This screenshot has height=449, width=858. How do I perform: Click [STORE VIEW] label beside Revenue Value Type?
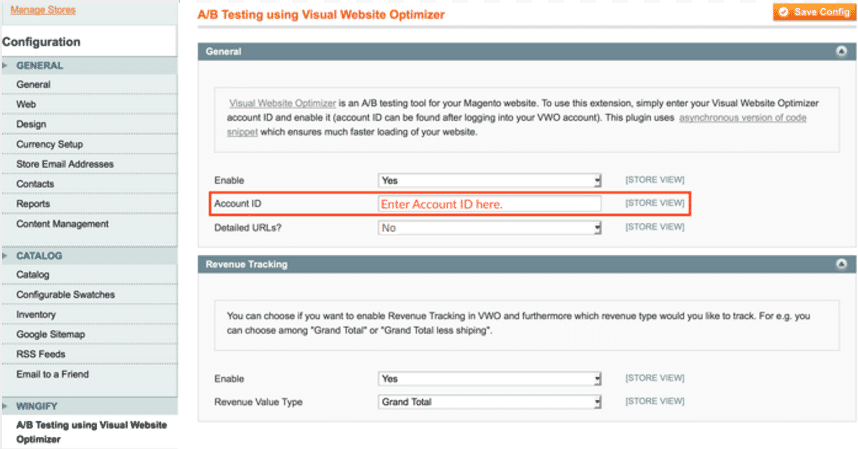pos(655,401)
